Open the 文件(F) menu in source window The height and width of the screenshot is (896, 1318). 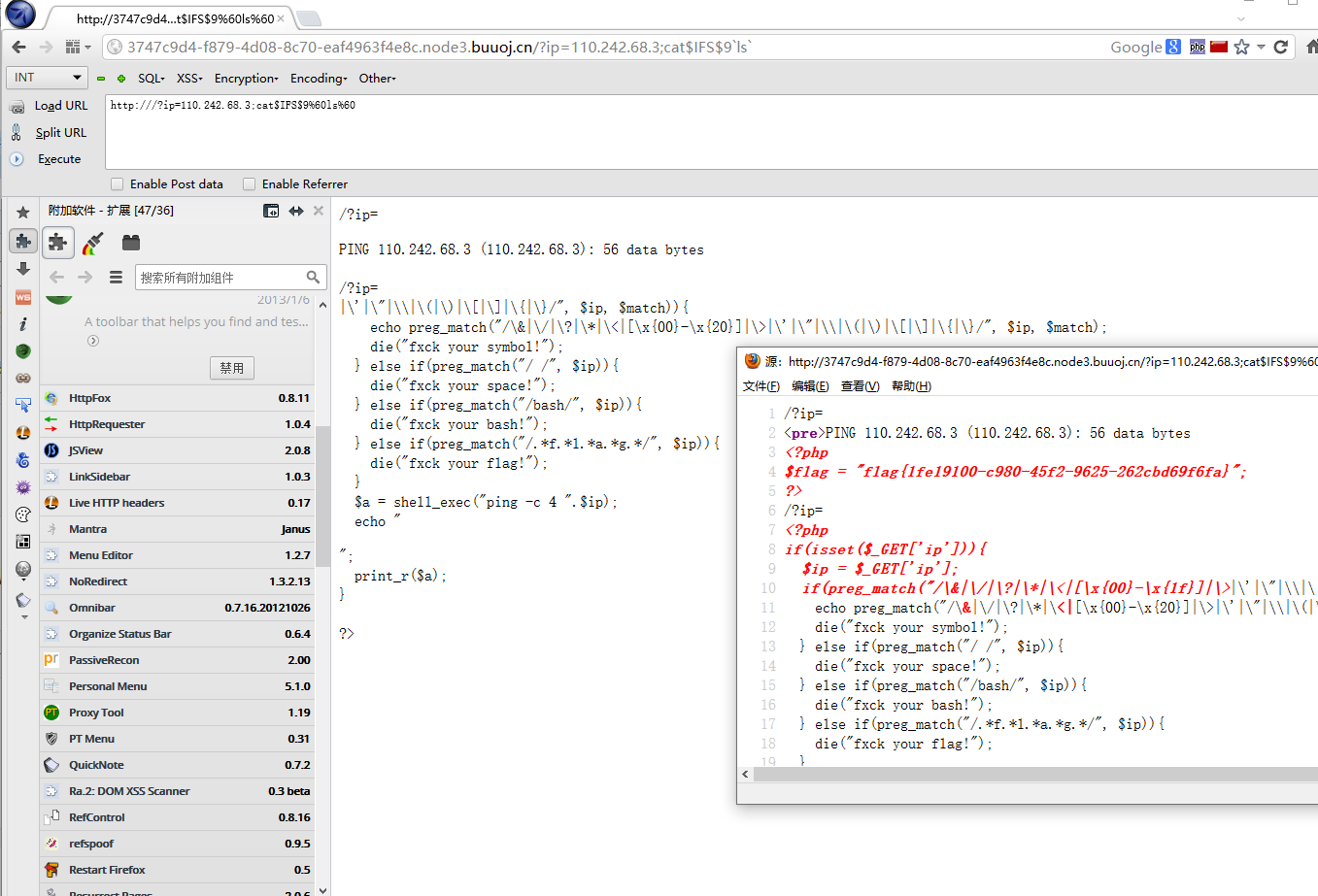[x=761, y=386]
